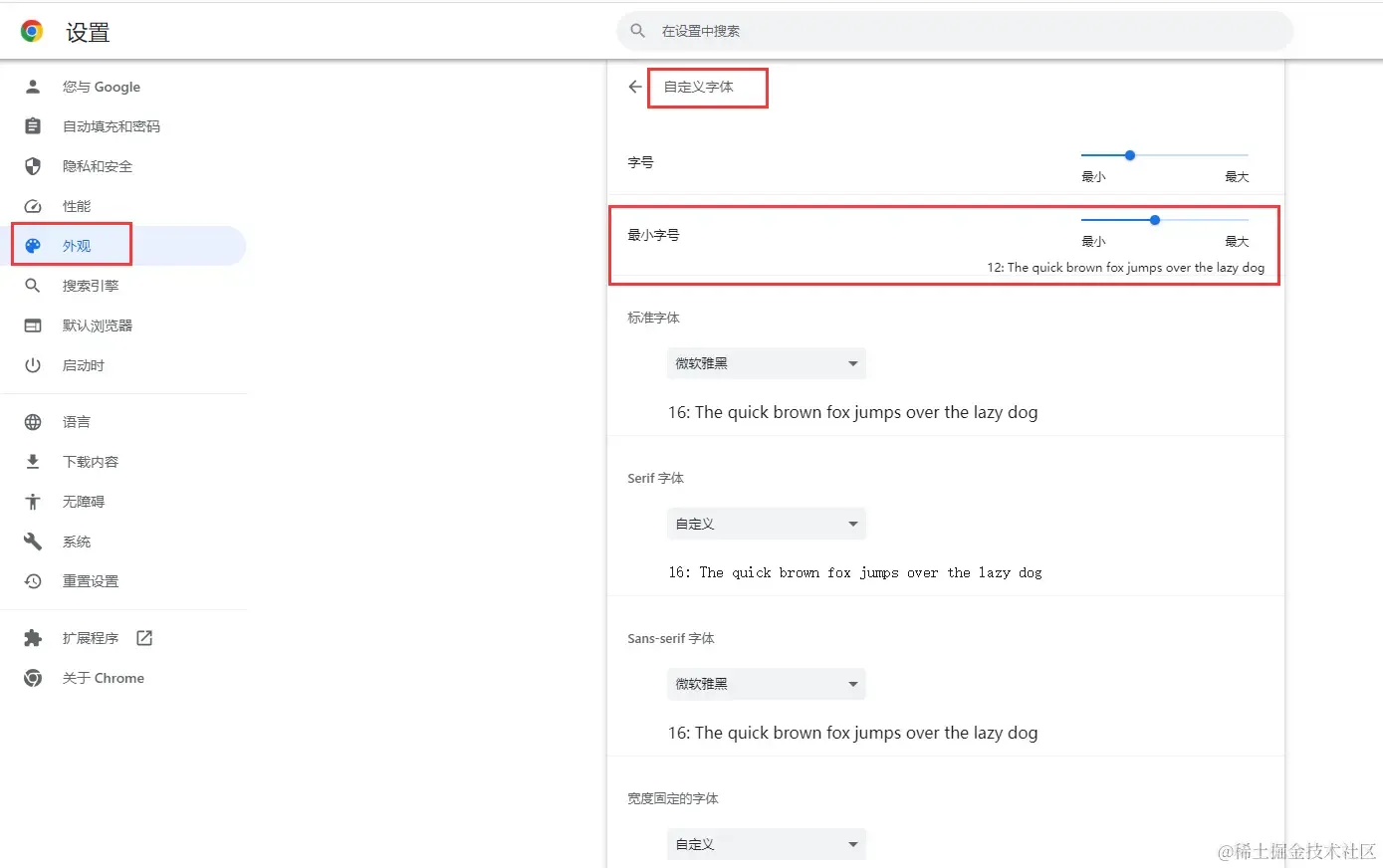The image size is (1383, 868).
Task: Click the clipboard icon for 自动填充和密码
Action: [x=33, y=126]
